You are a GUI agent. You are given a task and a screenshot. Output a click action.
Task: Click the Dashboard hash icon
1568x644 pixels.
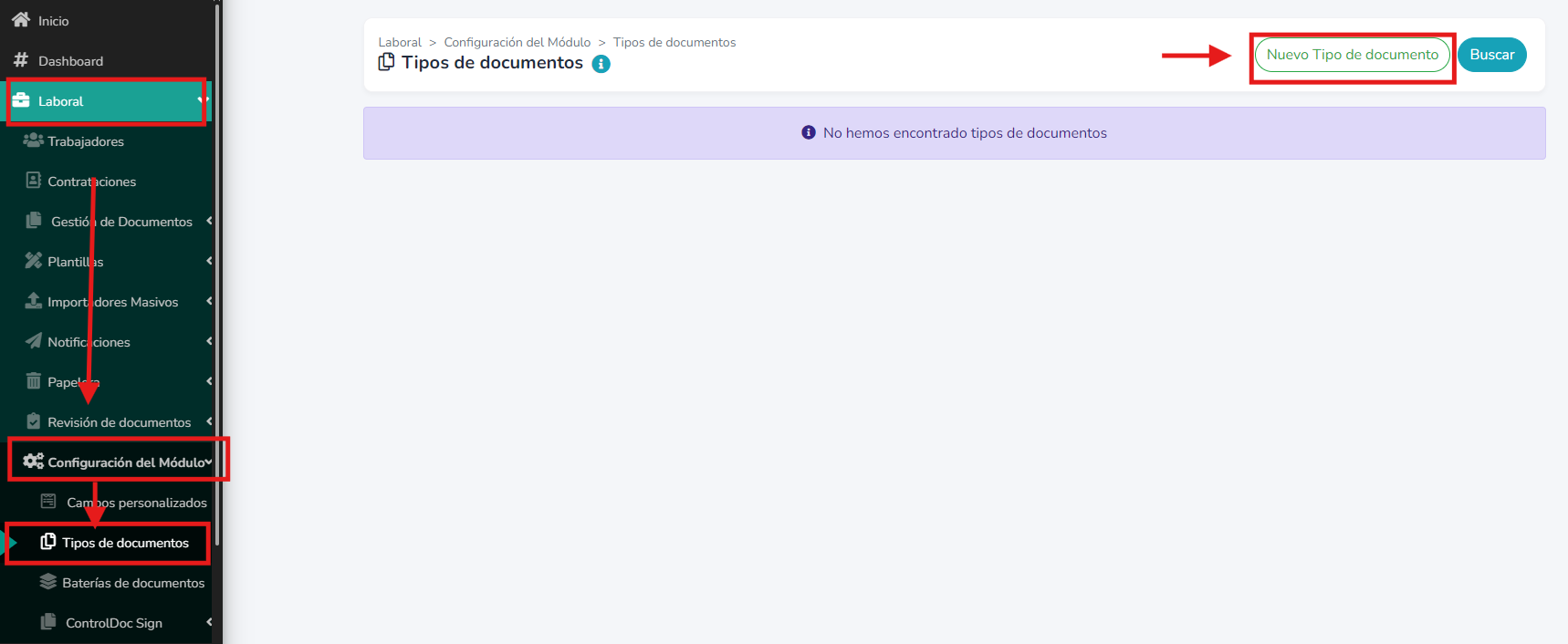(x=20, y=60)
